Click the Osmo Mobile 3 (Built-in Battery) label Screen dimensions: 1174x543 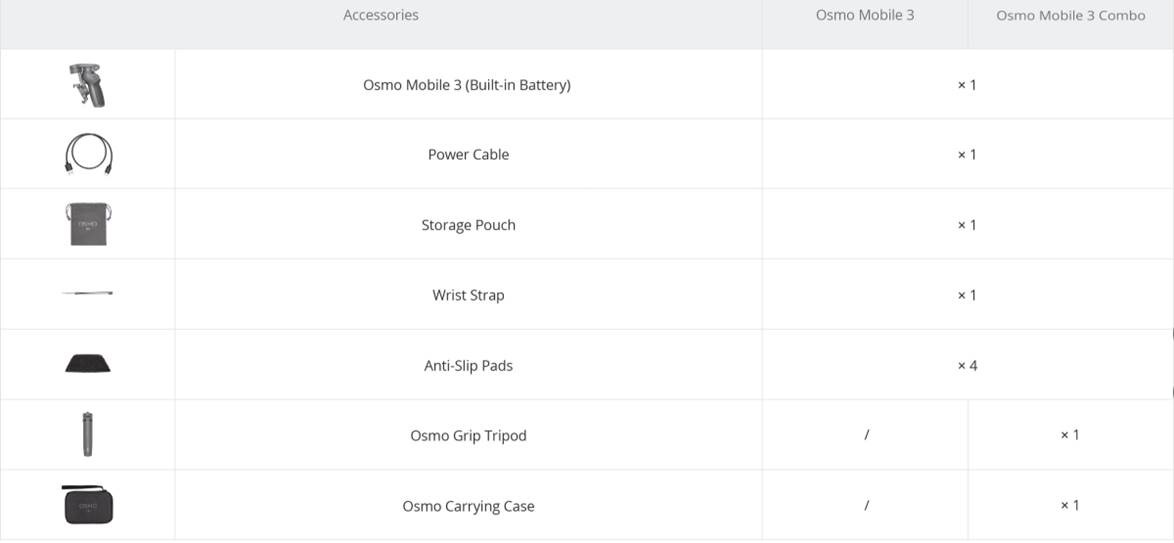[x=467, y=85]
